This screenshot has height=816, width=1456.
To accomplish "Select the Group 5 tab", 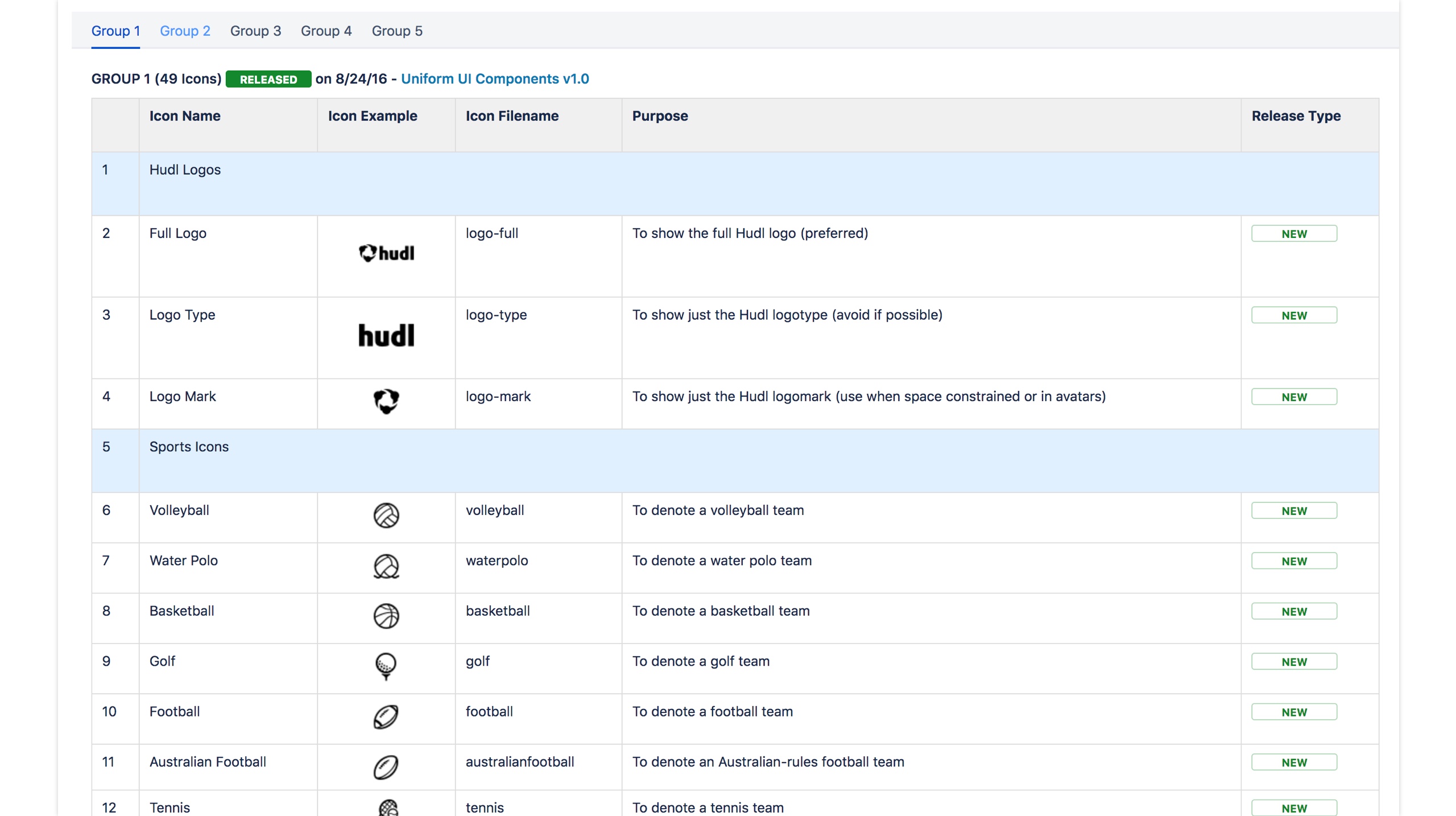I will point(397,31).
